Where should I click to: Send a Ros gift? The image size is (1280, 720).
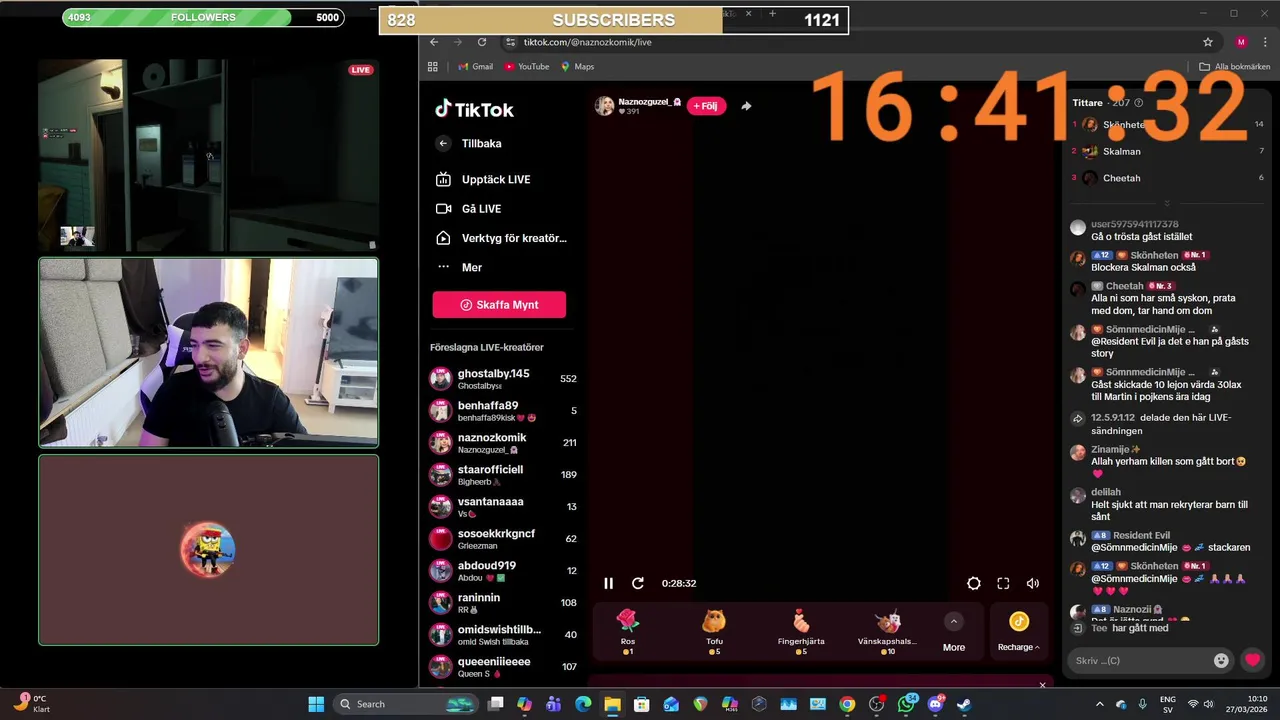point(628,631)
